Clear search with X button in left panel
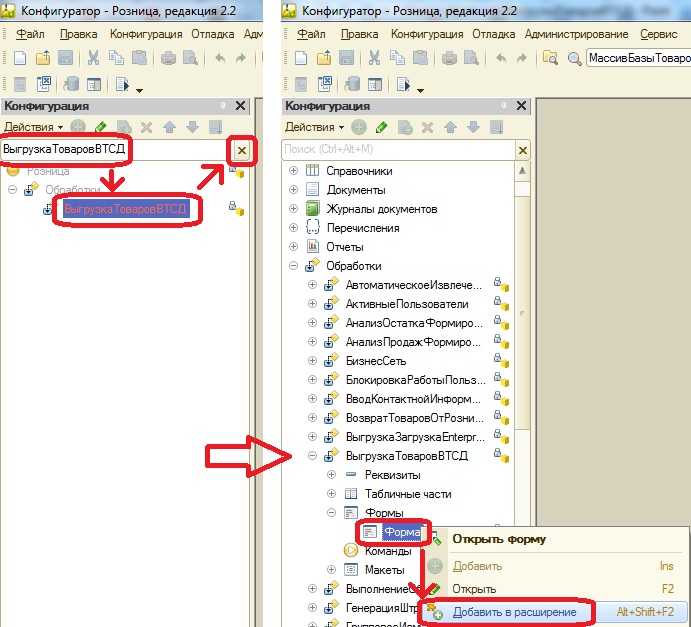Screen dimensions: 691x627 tap(241, 151)
